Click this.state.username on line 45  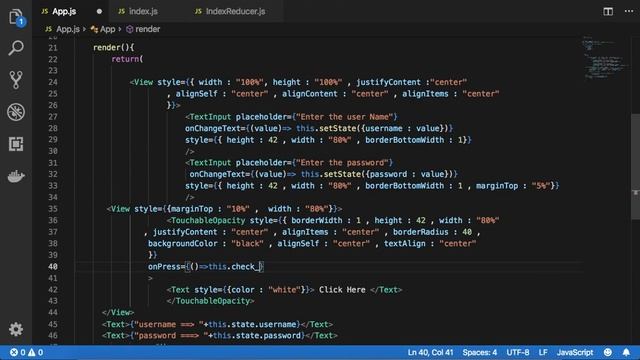(x=252, y=324)
